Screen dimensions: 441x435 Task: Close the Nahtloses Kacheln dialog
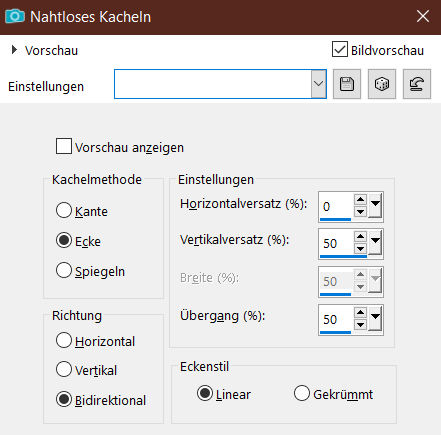(x=423, y=16)
